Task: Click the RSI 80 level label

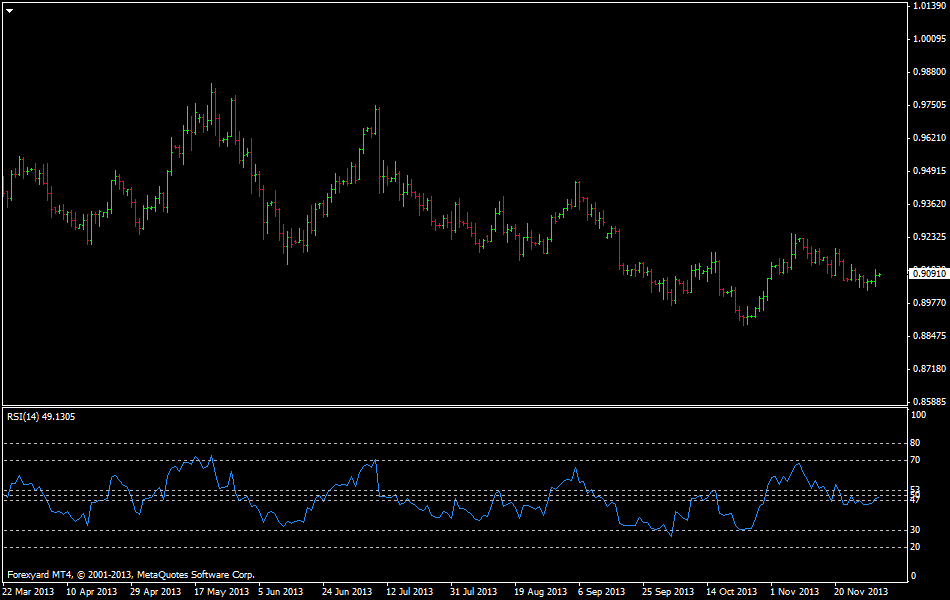Action: pos(914,443)
